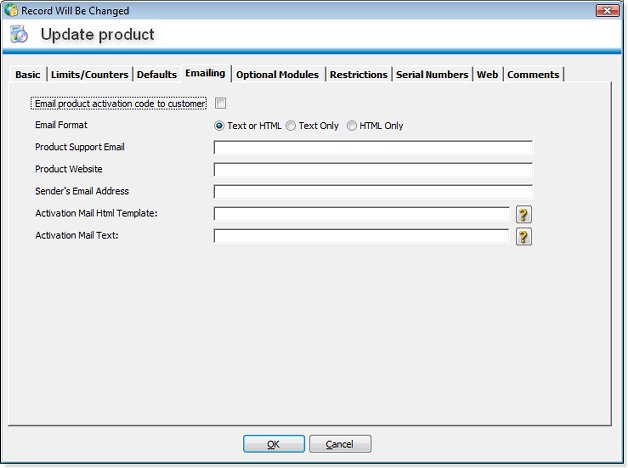Click the Update product header icon
The width and height of the screenshot is (628, 468).
tap(19, 35)
